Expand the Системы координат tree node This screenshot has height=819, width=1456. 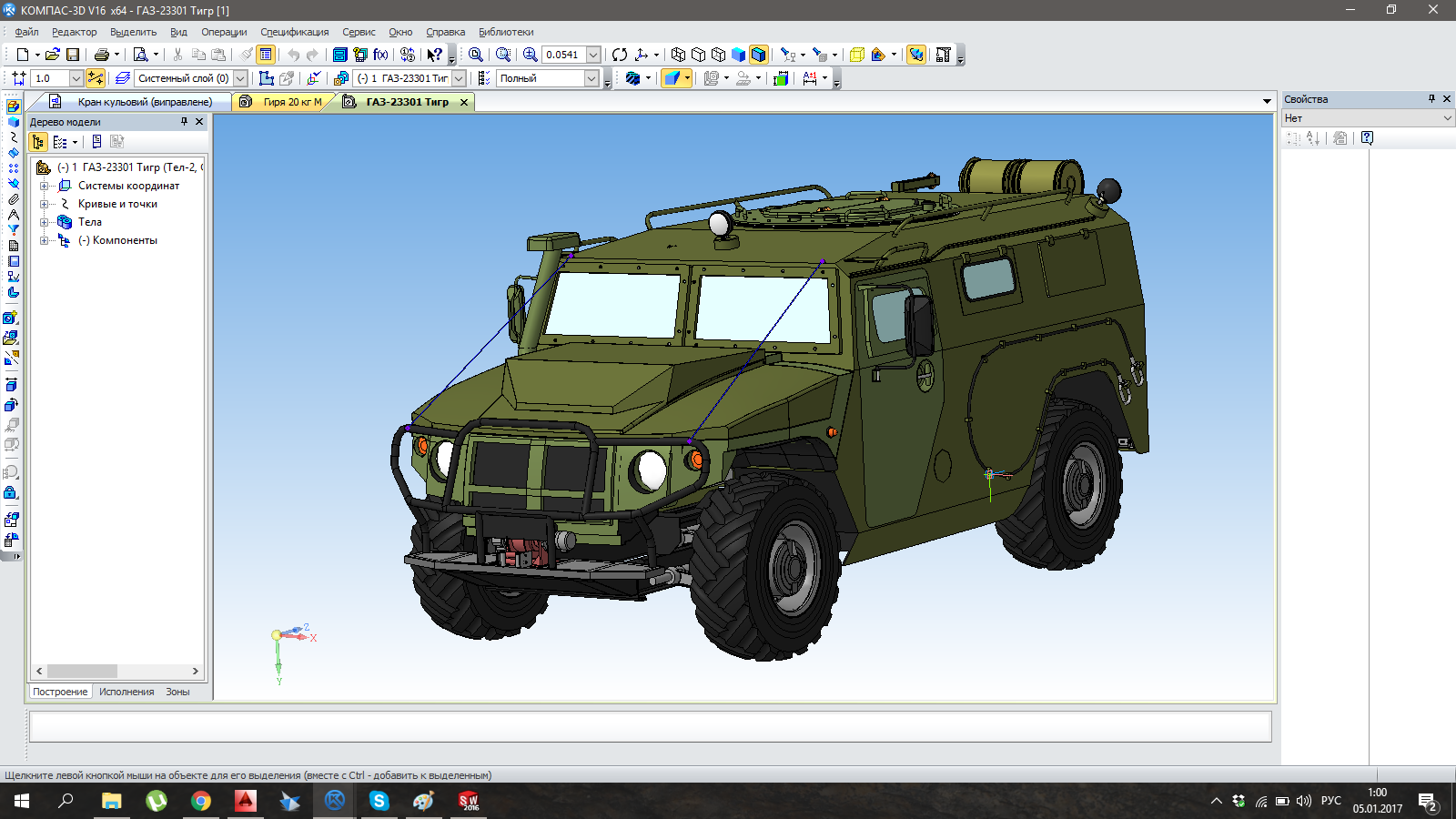tap(44, 186)
